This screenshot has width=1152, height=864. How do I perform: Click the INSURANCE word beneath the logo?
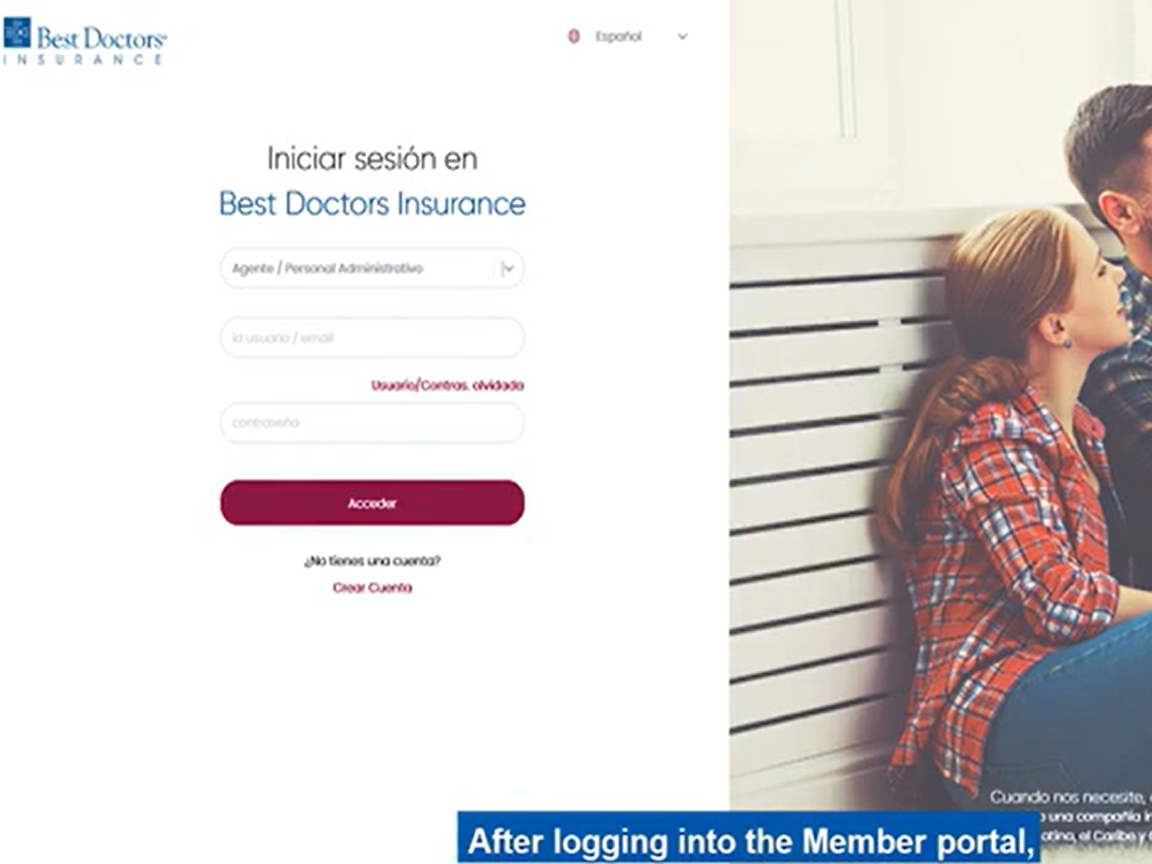point(82,60)
